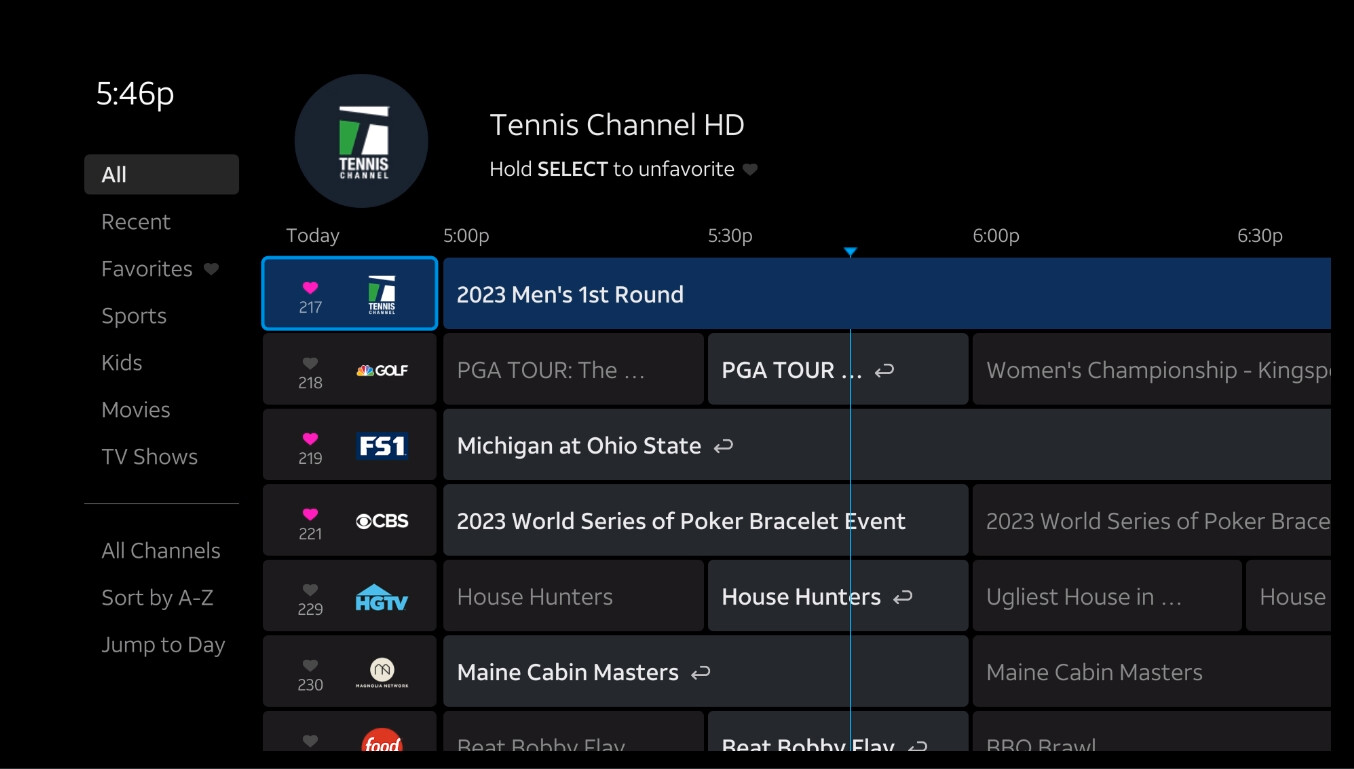This screenshot has width=1354, height=769.
Task: Toggle the favorite heart on channel 221
Action: 310,515
